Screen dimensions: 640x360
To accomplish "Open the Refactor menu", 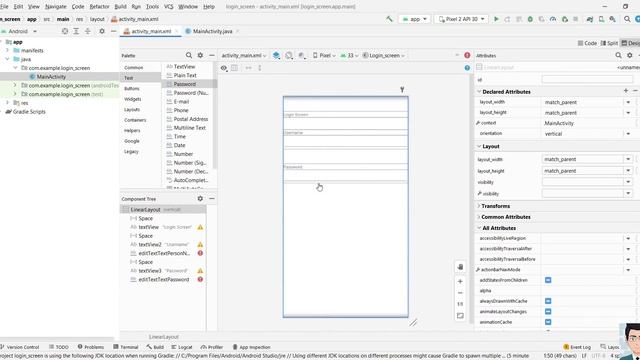I will (99, 7).
